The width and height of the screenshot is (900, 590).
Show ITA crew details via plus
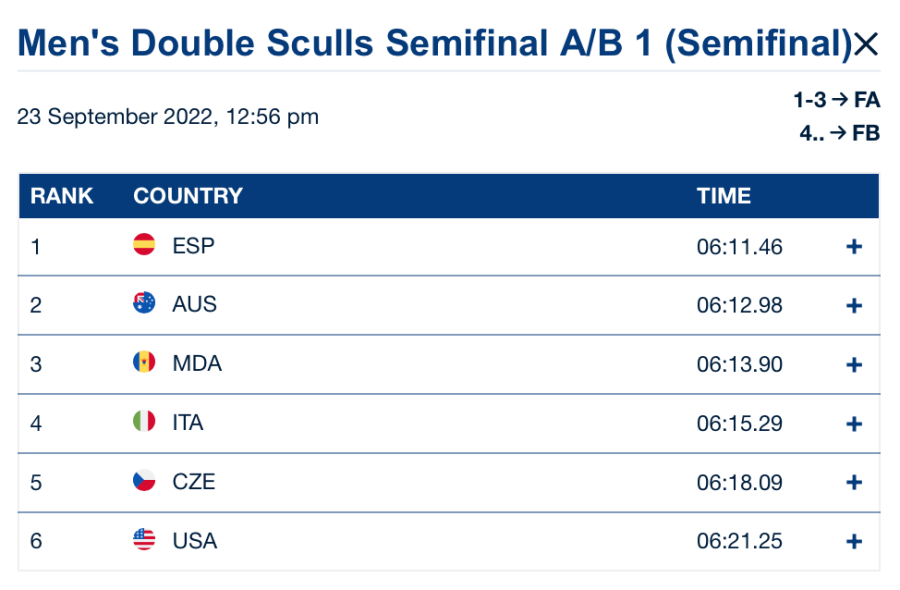854,423
